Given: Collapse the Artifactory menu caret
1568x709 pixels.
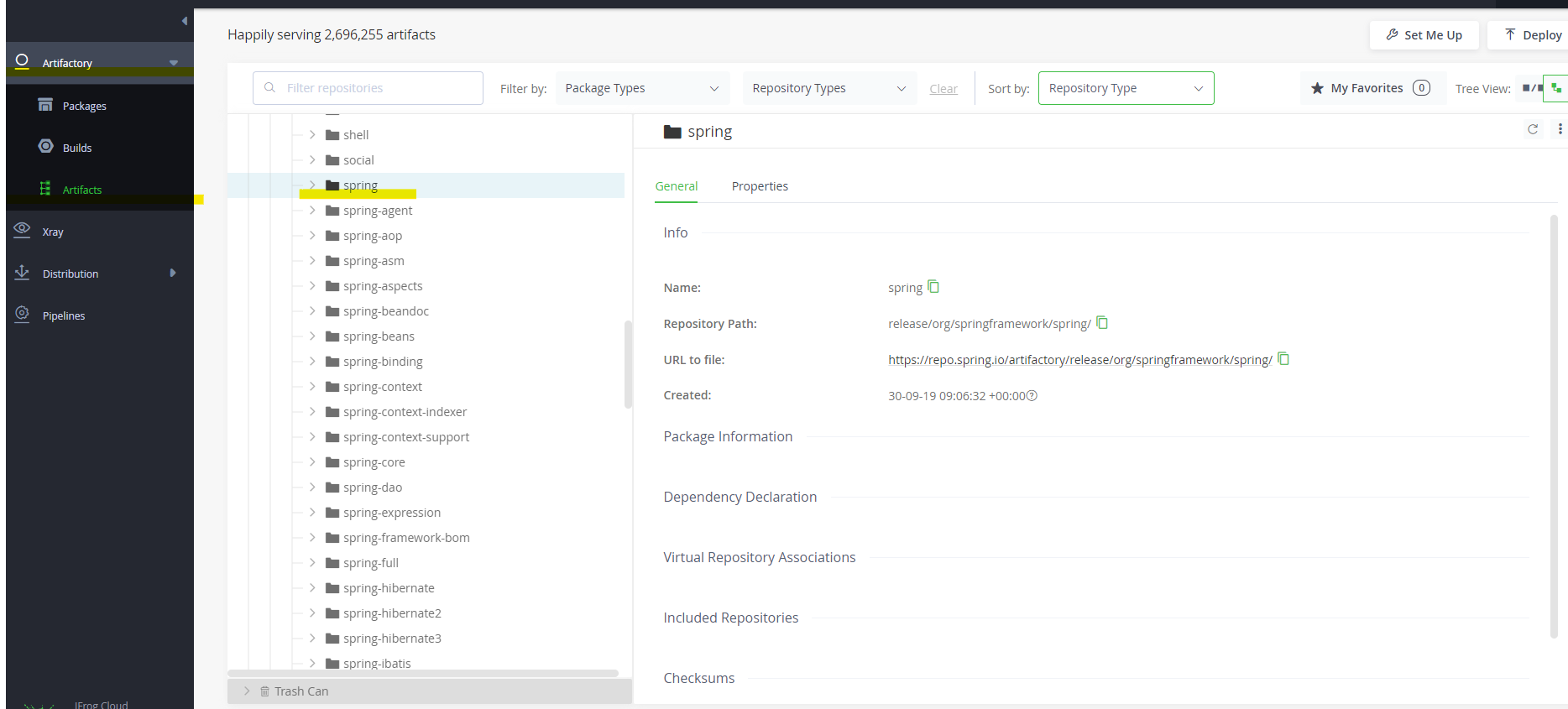Looking at the screenshot, I should 174,63.
